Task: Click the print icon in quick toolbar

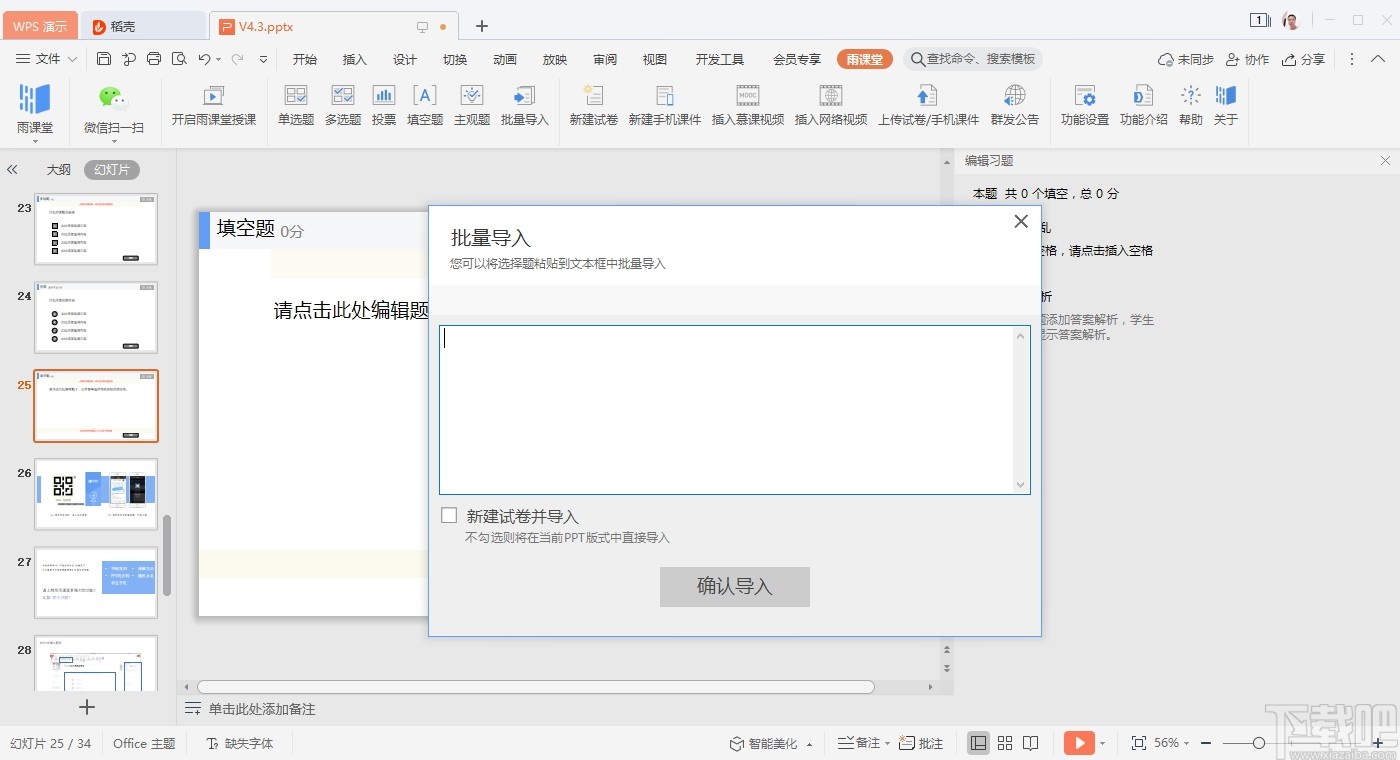Action: tap(154, 59)
